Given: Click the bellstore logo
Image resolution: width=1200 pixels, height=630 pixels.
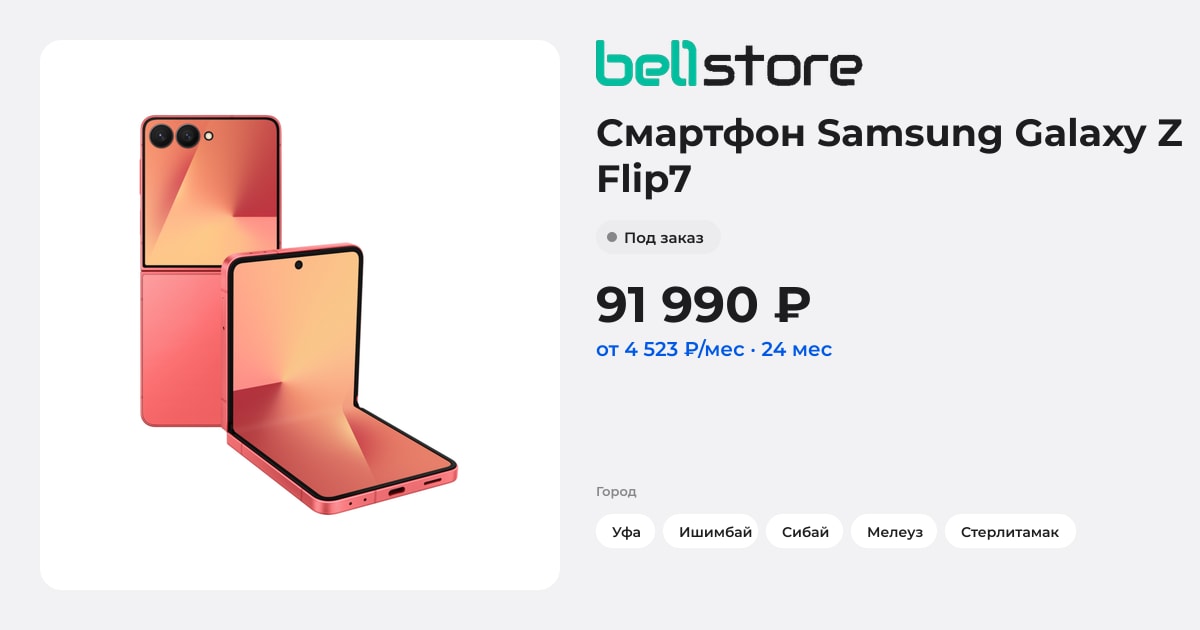Looking at the screenshot, I should pos(729,63).
